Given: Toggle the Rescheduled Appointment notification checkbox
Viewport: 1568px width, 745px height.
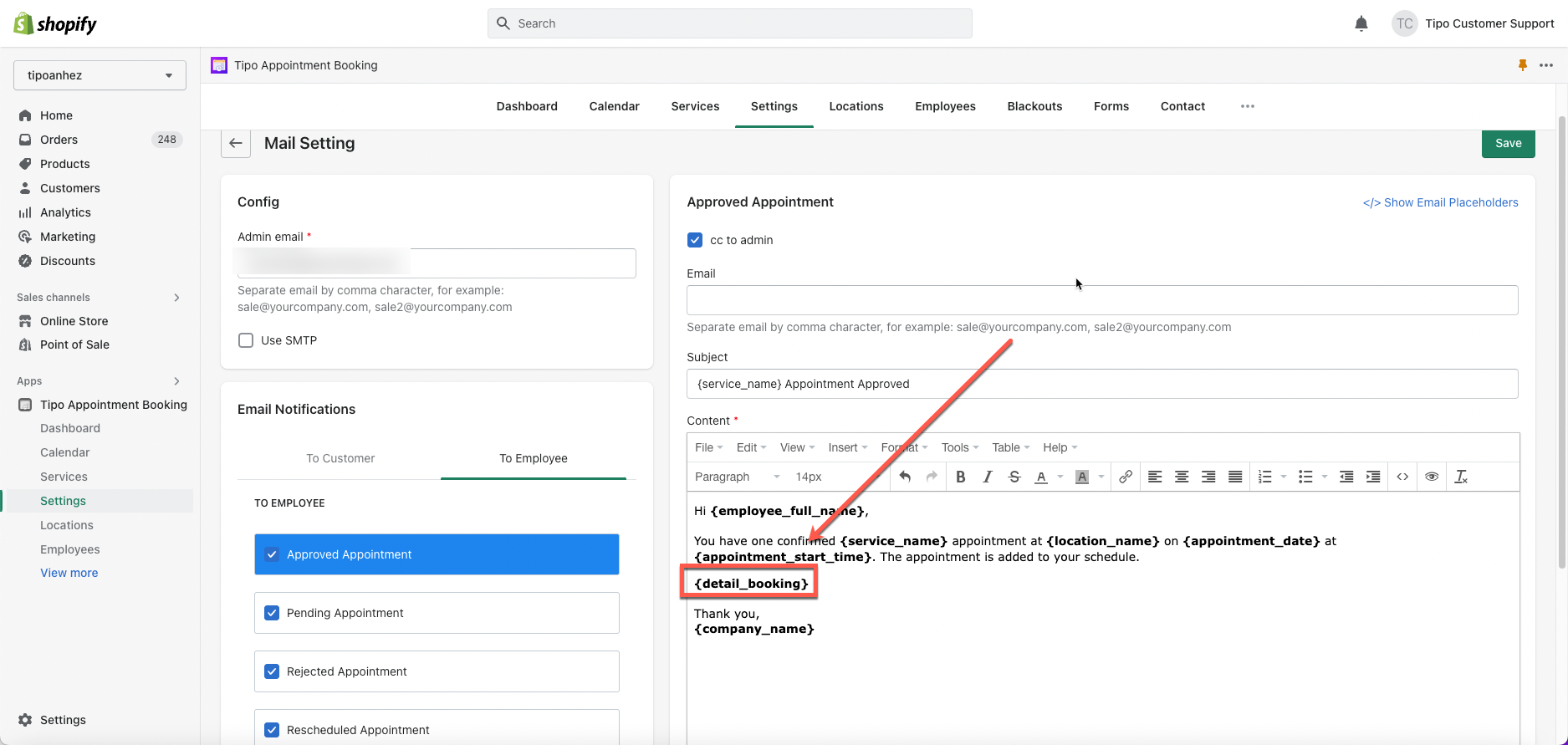Looking at the screenshot, I should tap(272, 730).
